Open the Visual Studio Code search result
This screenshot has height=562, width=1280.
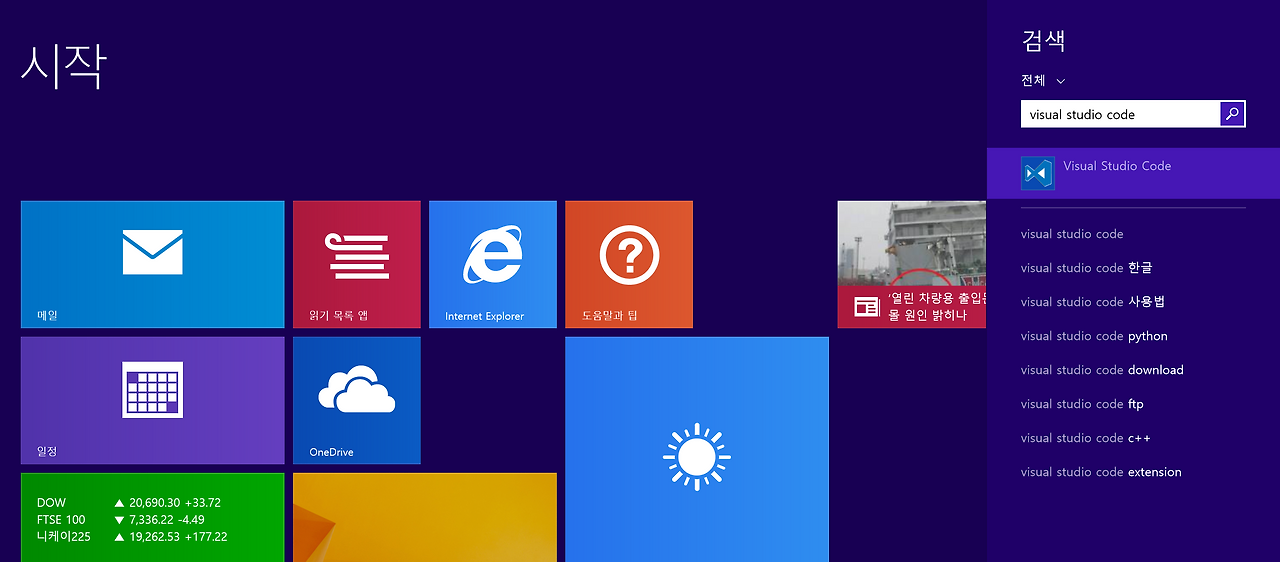[1133, 173]
